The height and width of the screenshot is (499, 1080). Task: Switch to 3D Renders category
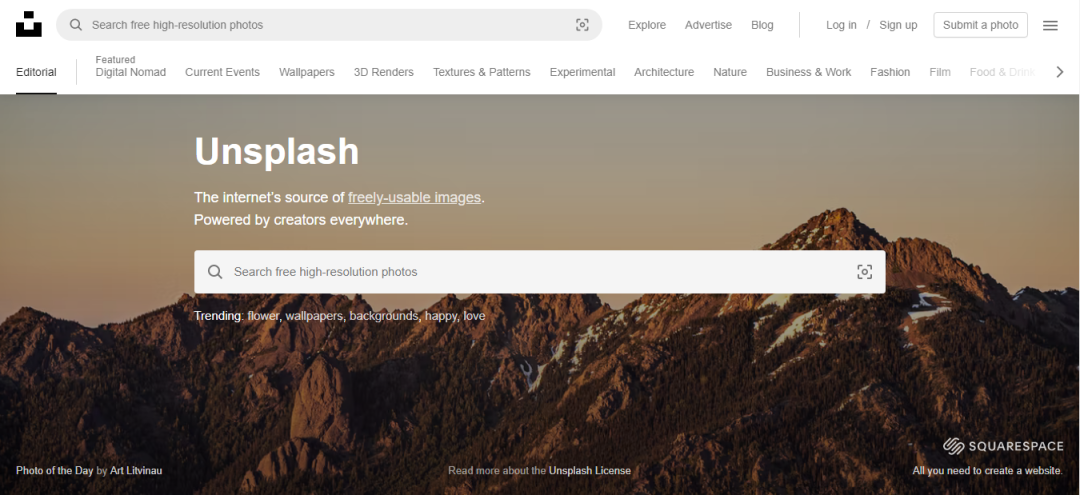383,72
